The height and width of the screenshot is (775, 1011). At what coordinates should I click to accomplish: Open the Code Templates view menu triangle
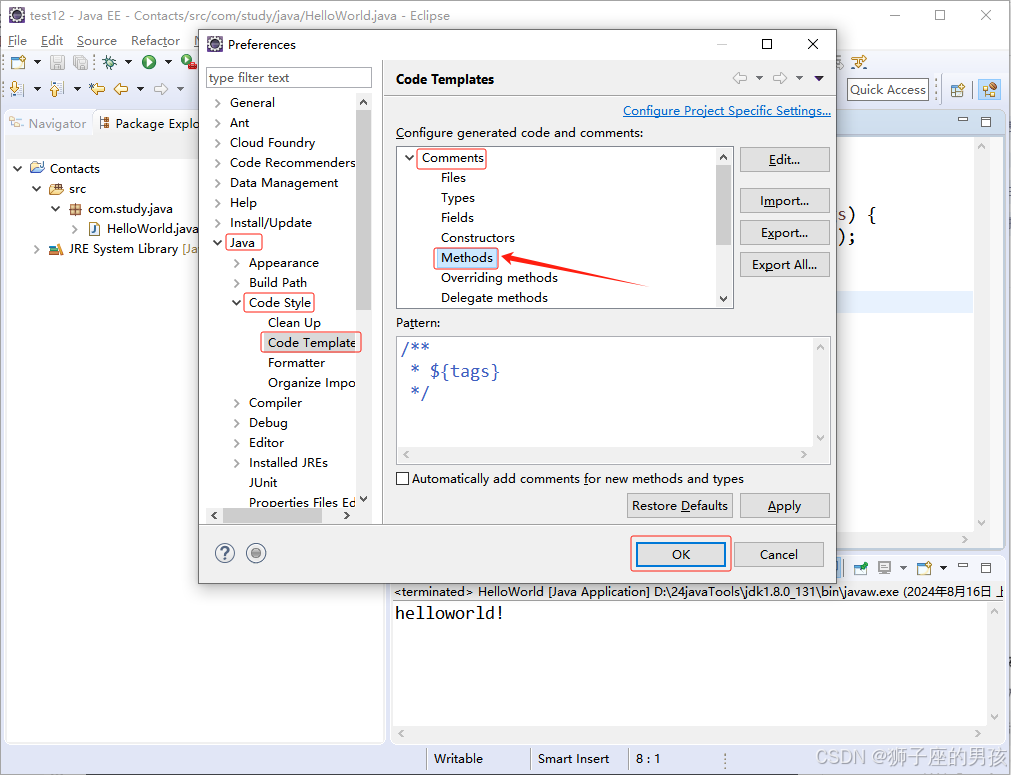click(x=819, y=78)
